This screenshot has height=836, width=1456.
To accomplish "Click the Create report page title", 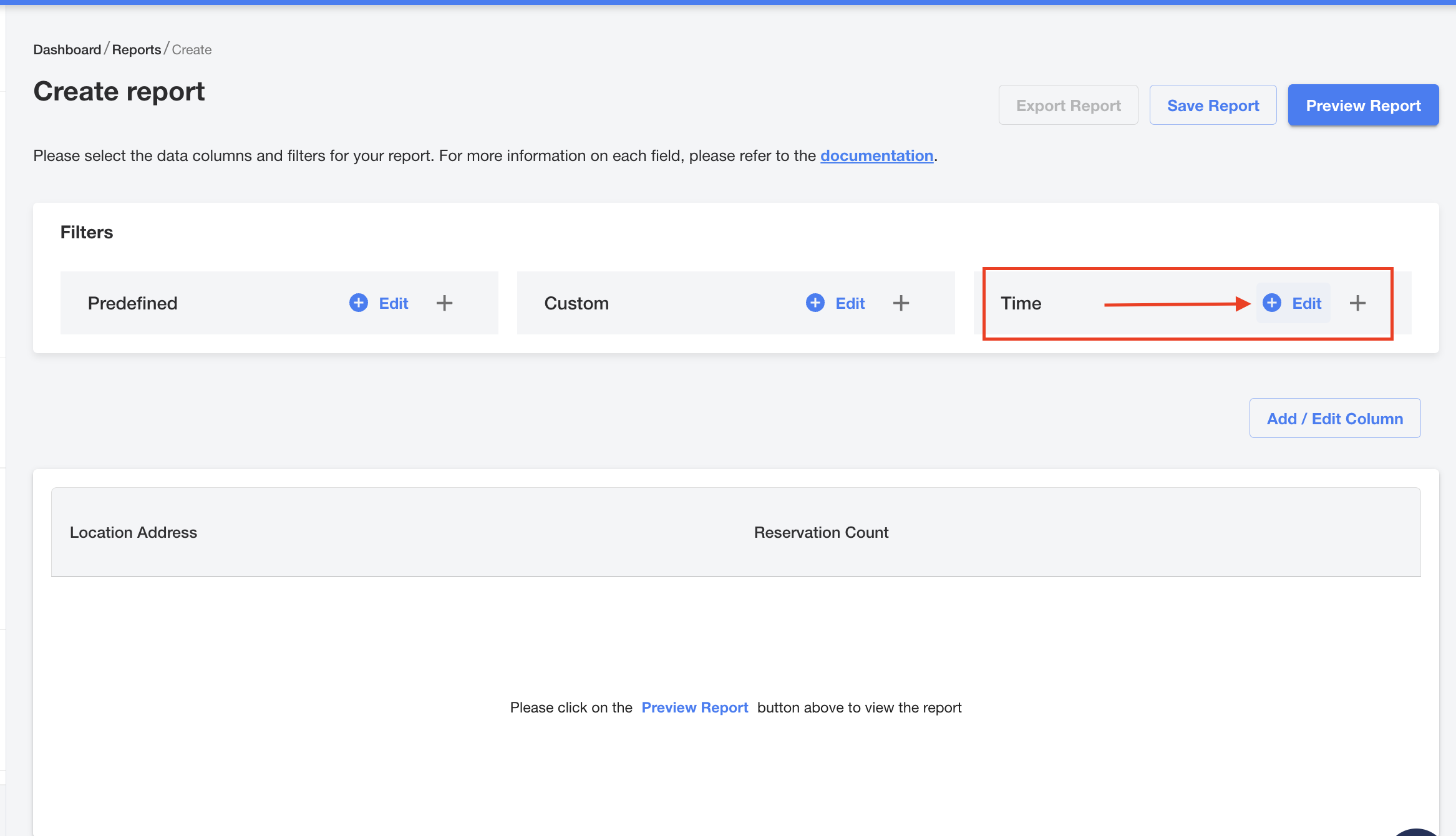I will pyautogui.click(x=119, y=92).
